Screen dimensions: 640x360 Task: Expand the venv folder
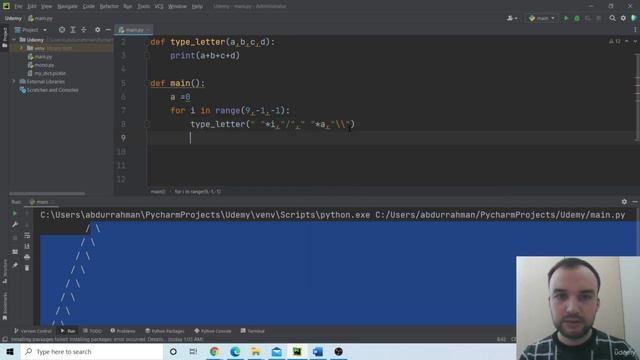click(22, 48)
